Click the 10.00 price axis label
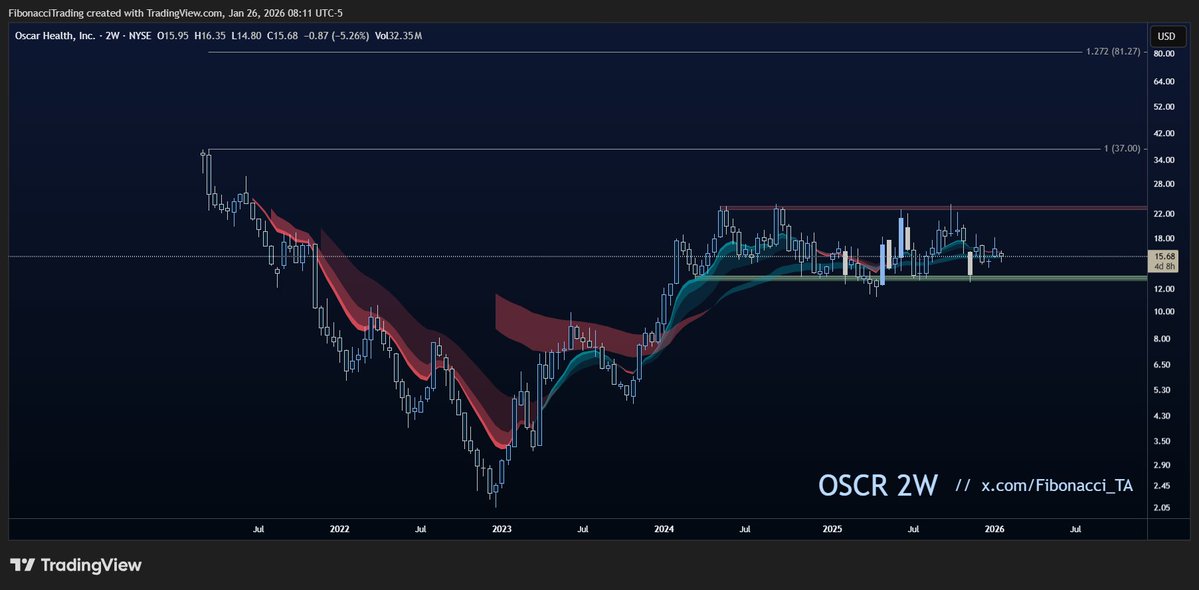The width and height of the screenshot is (1199, 590). tap(1164, 311)
